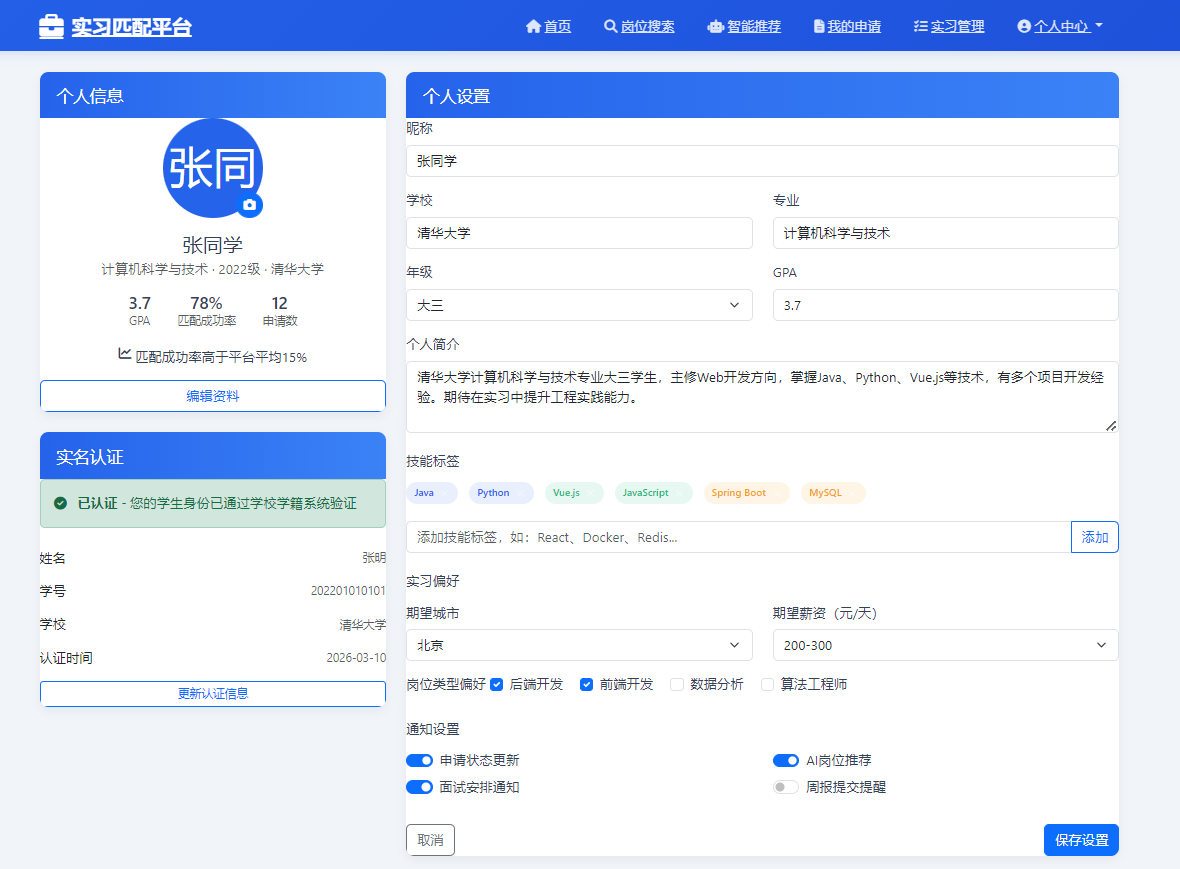Switch to the 岗位搜索 menu item
Image resolution: width=1180 pixels, height=869 pixels.
(x=648, y=26)
